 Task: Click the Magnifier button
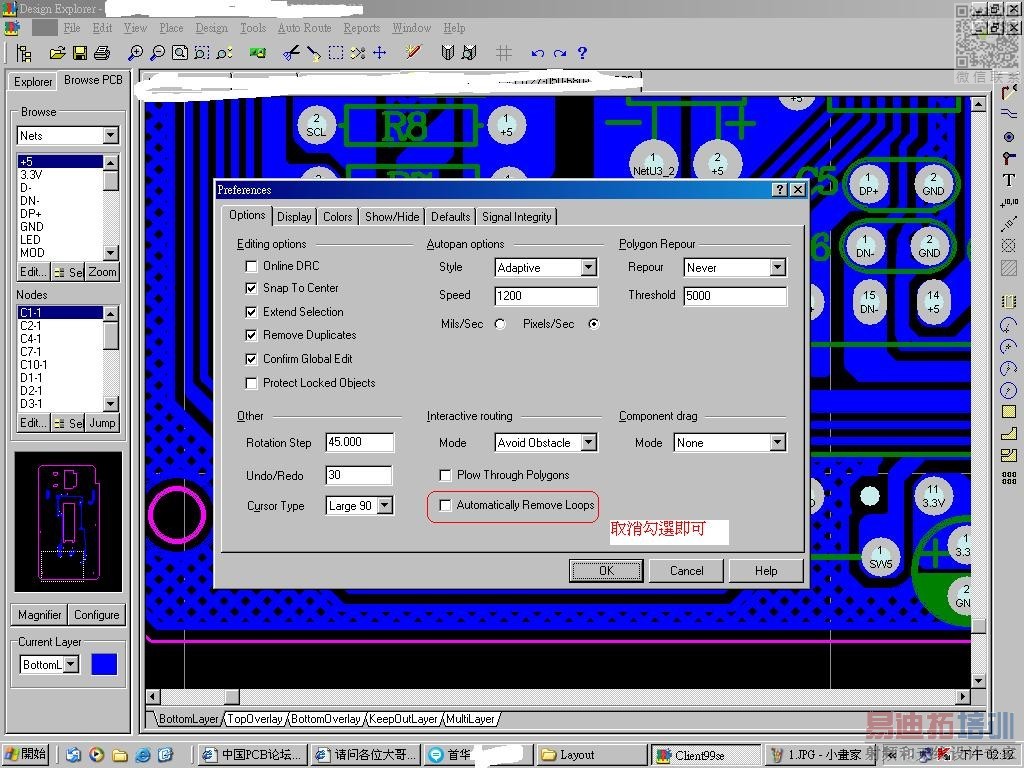pyautogui.click(x=39, y=615)
